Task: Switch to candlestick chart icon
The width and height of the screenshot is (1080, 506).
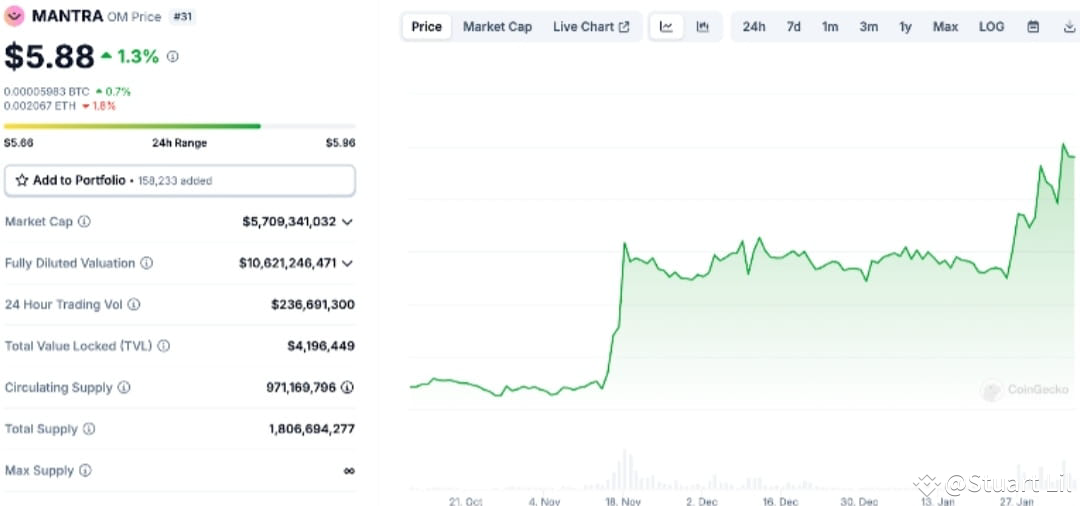Action: coord(703,27)
